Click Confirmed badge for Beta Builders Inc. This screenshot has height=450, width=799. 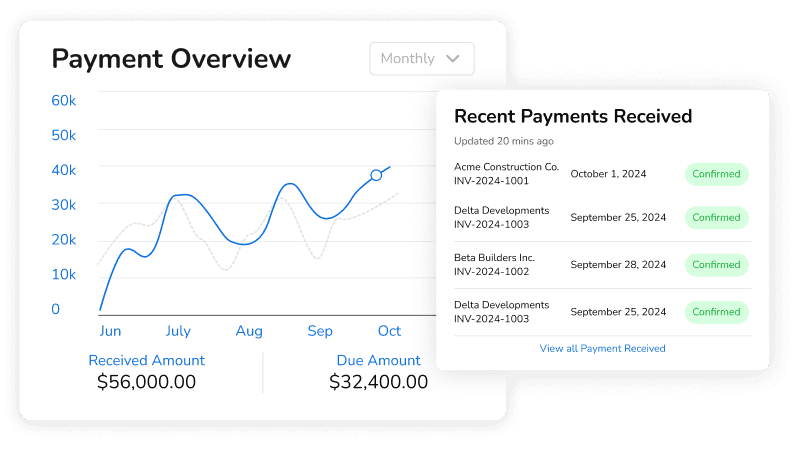716,265
